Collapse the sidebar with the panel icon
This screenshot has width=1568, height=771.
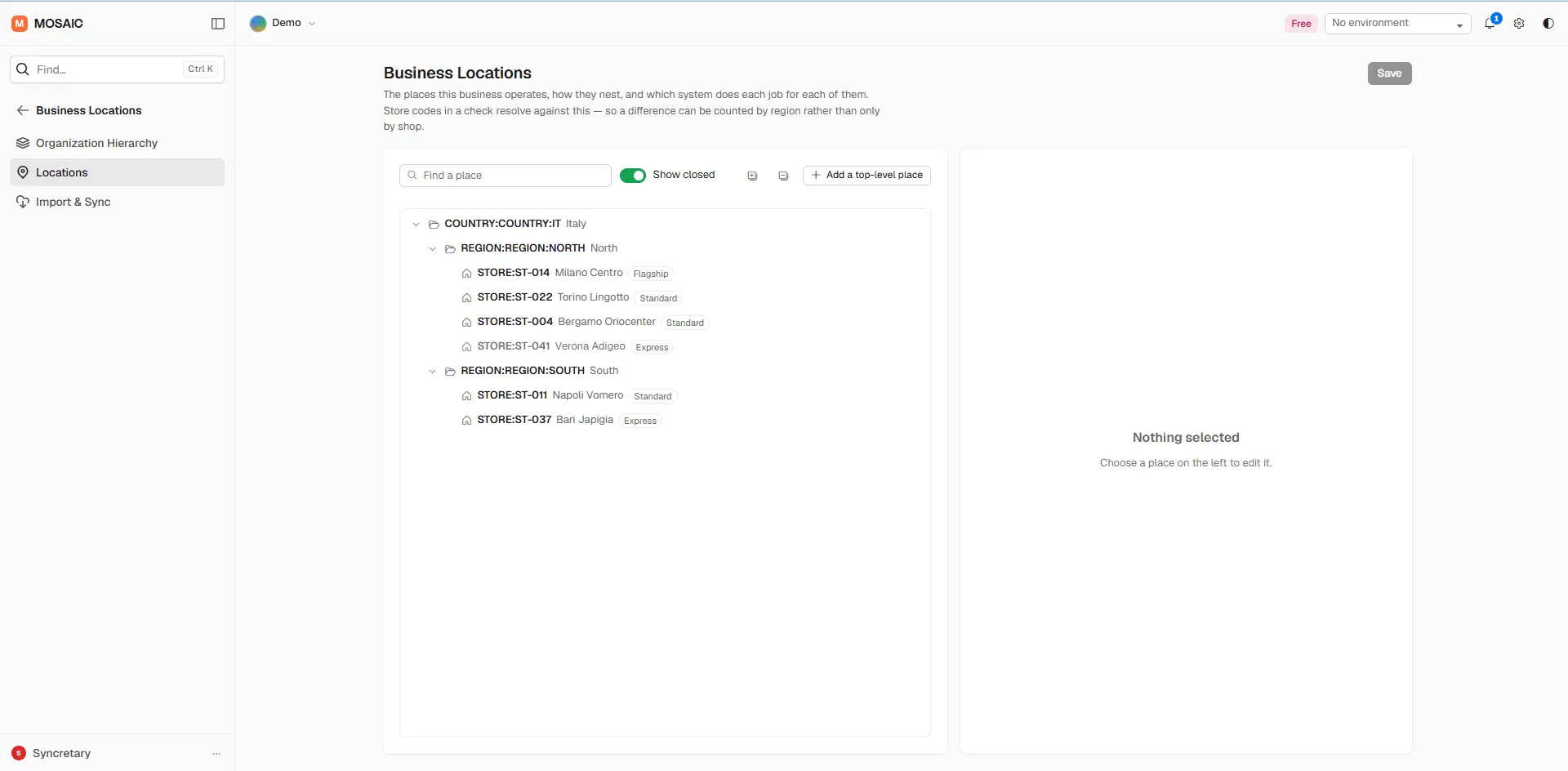click(218, 24)
